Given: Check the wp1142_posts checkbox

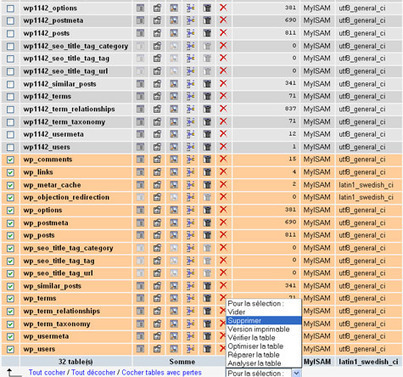Looking at the screenshot, I should point(11,34).
